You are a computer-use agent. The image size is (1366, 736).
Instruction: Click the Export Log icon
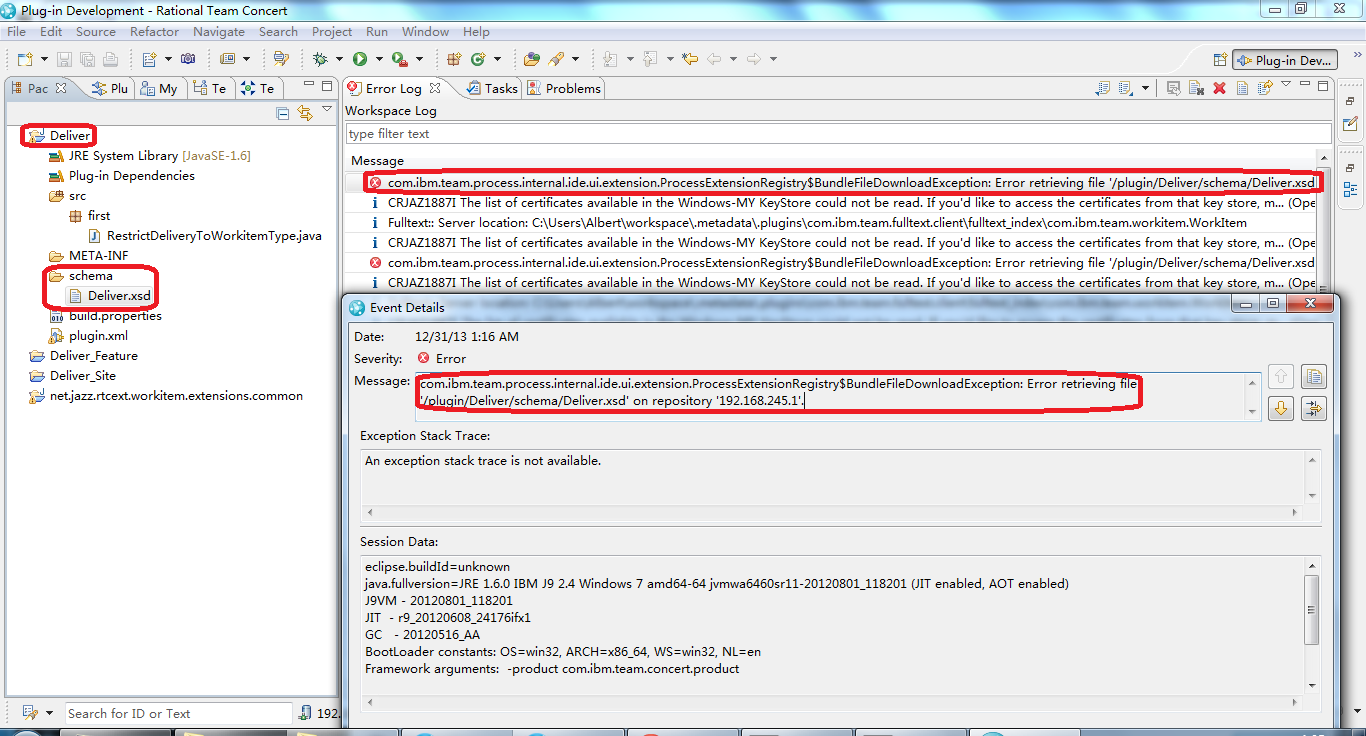1104,88
